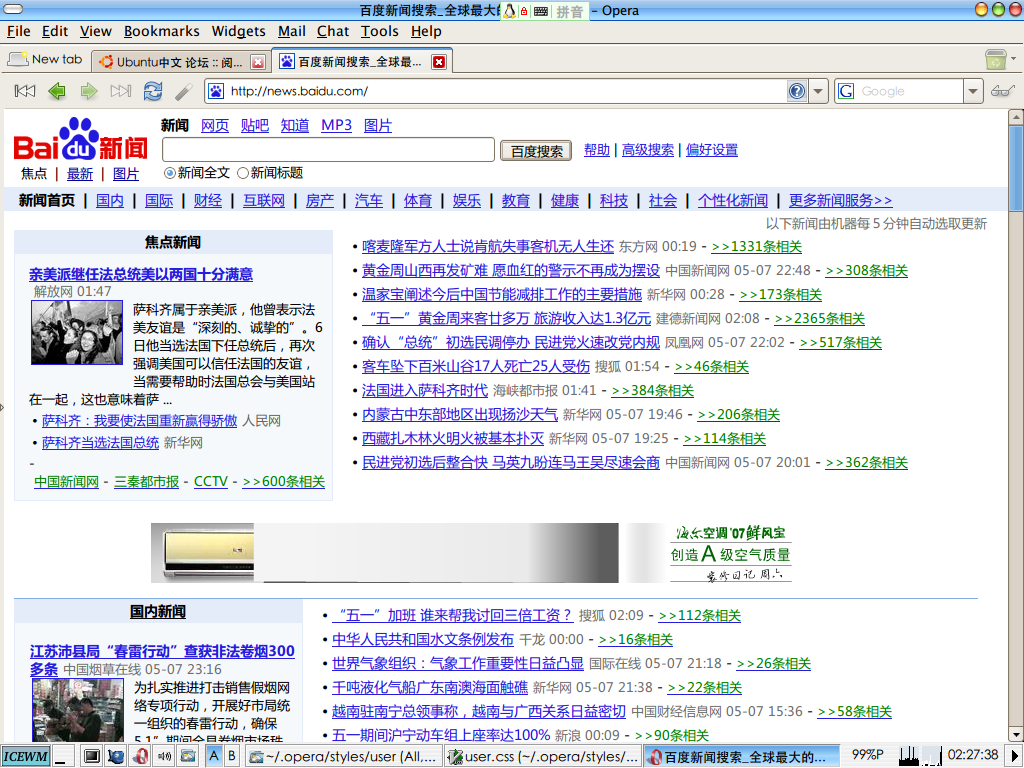
Task: Open the 体育 news category link
Action: (x=418, y=200)
